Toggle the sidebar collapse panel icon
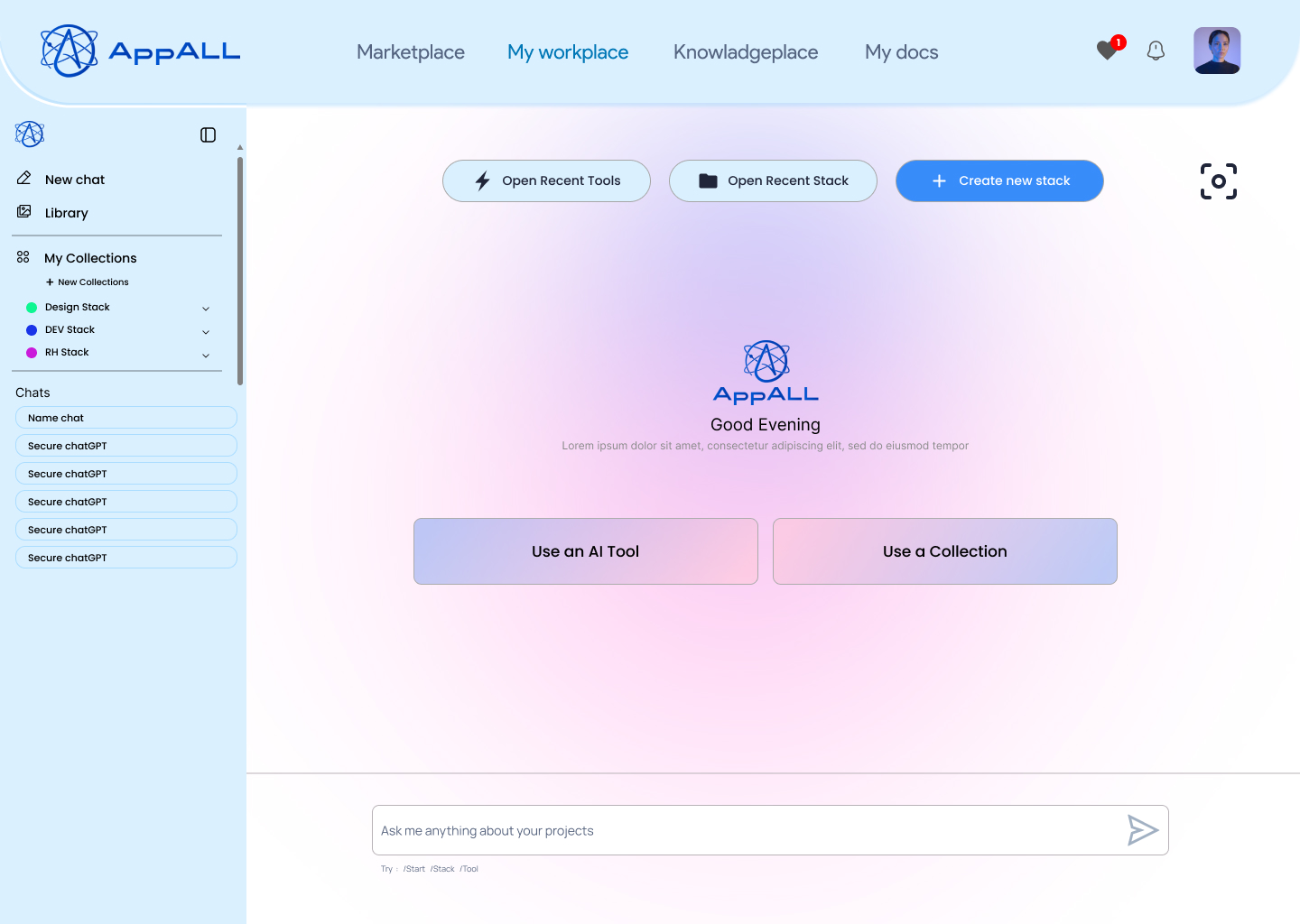Image resolution: width=1300 pixels, height=924 pixels. point(208,134)
